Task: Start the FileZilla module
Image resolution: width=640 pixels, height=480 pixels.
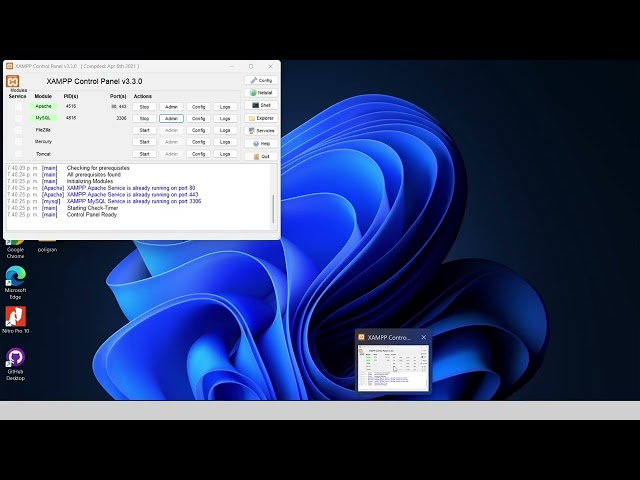Action: (x=144, y=130)
